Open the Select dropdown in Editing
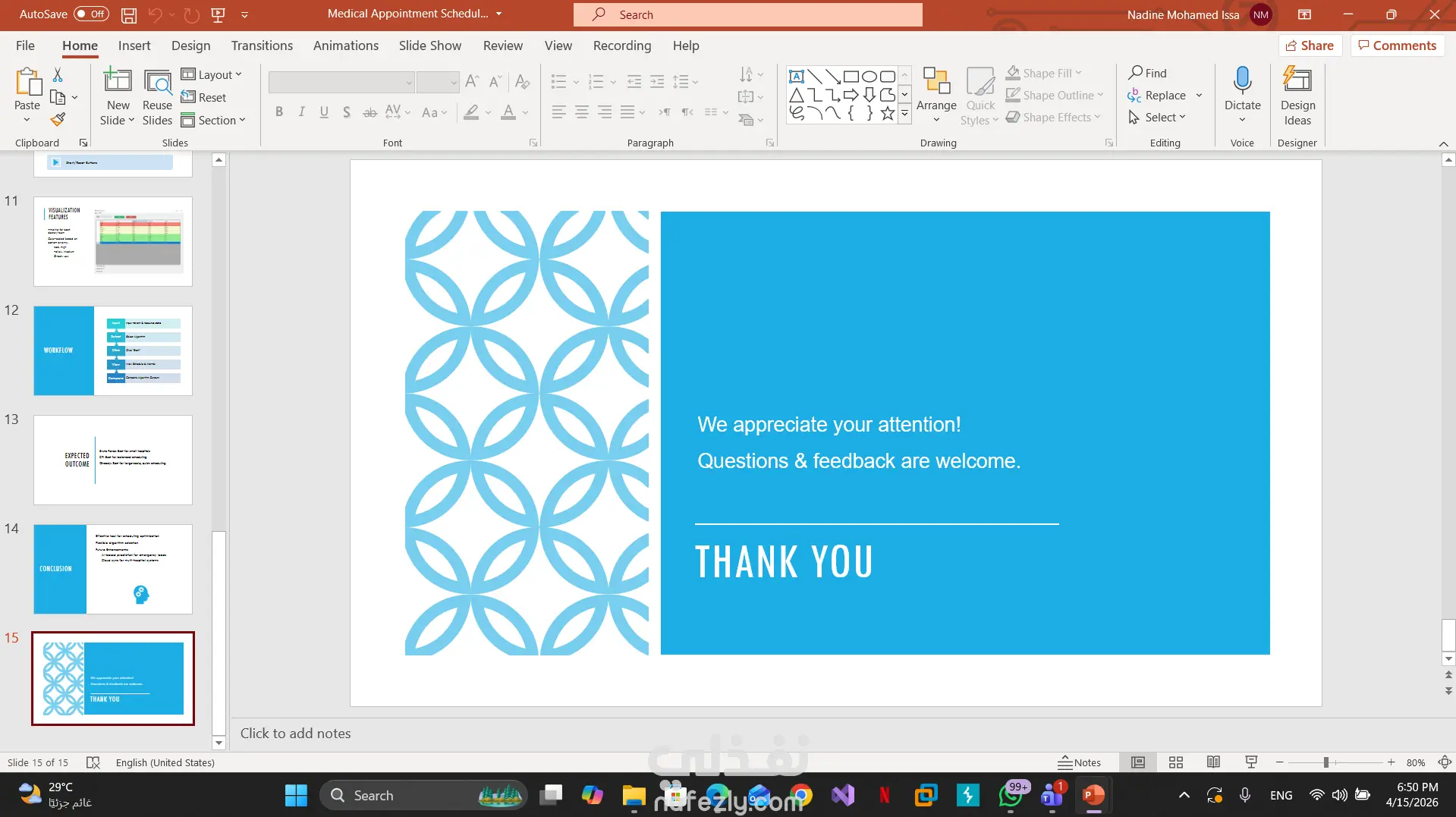1456x817 pixels. [x=1156, y=117]
